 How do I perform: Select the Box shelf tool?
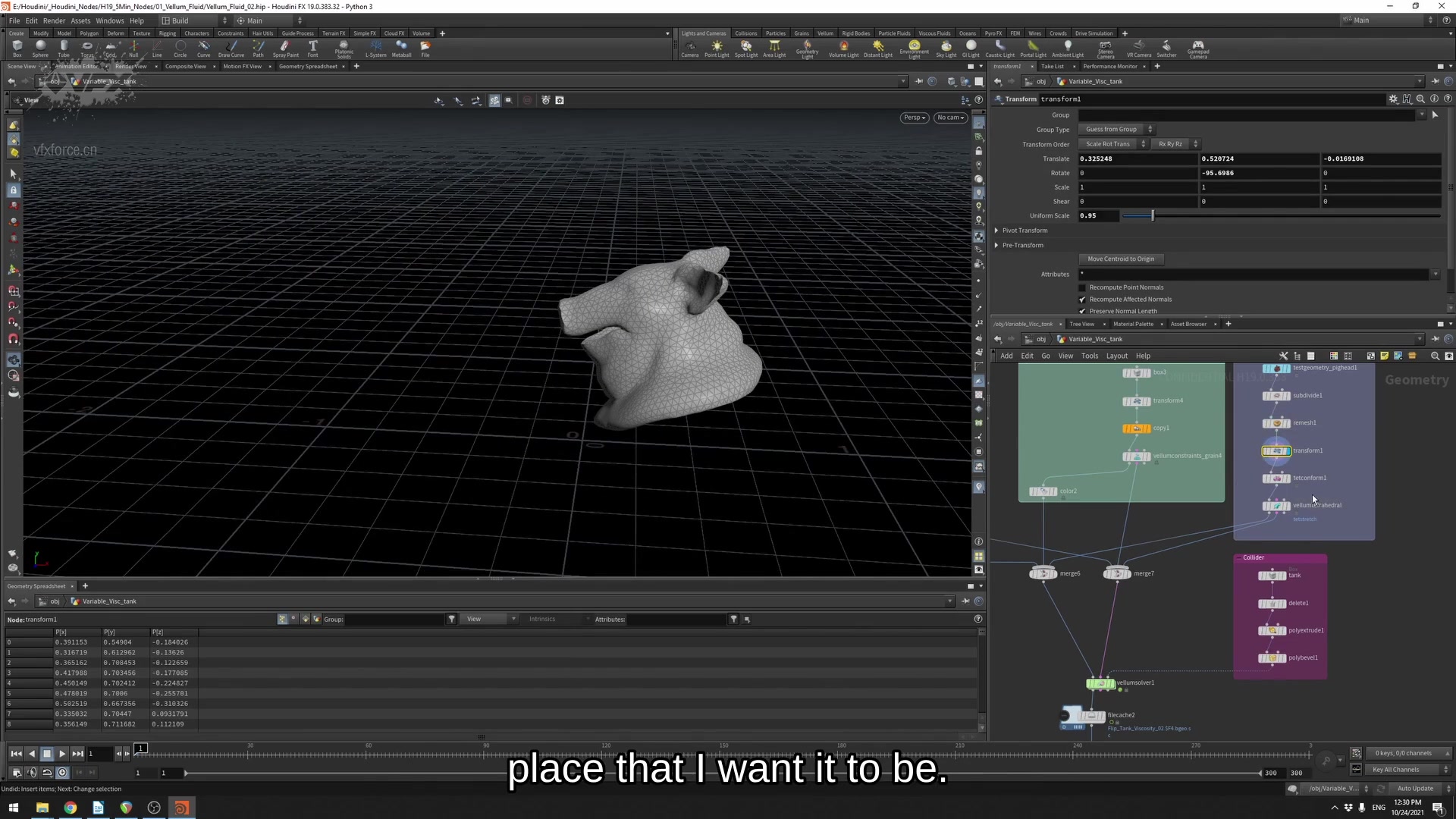click(x=17, y=49)
